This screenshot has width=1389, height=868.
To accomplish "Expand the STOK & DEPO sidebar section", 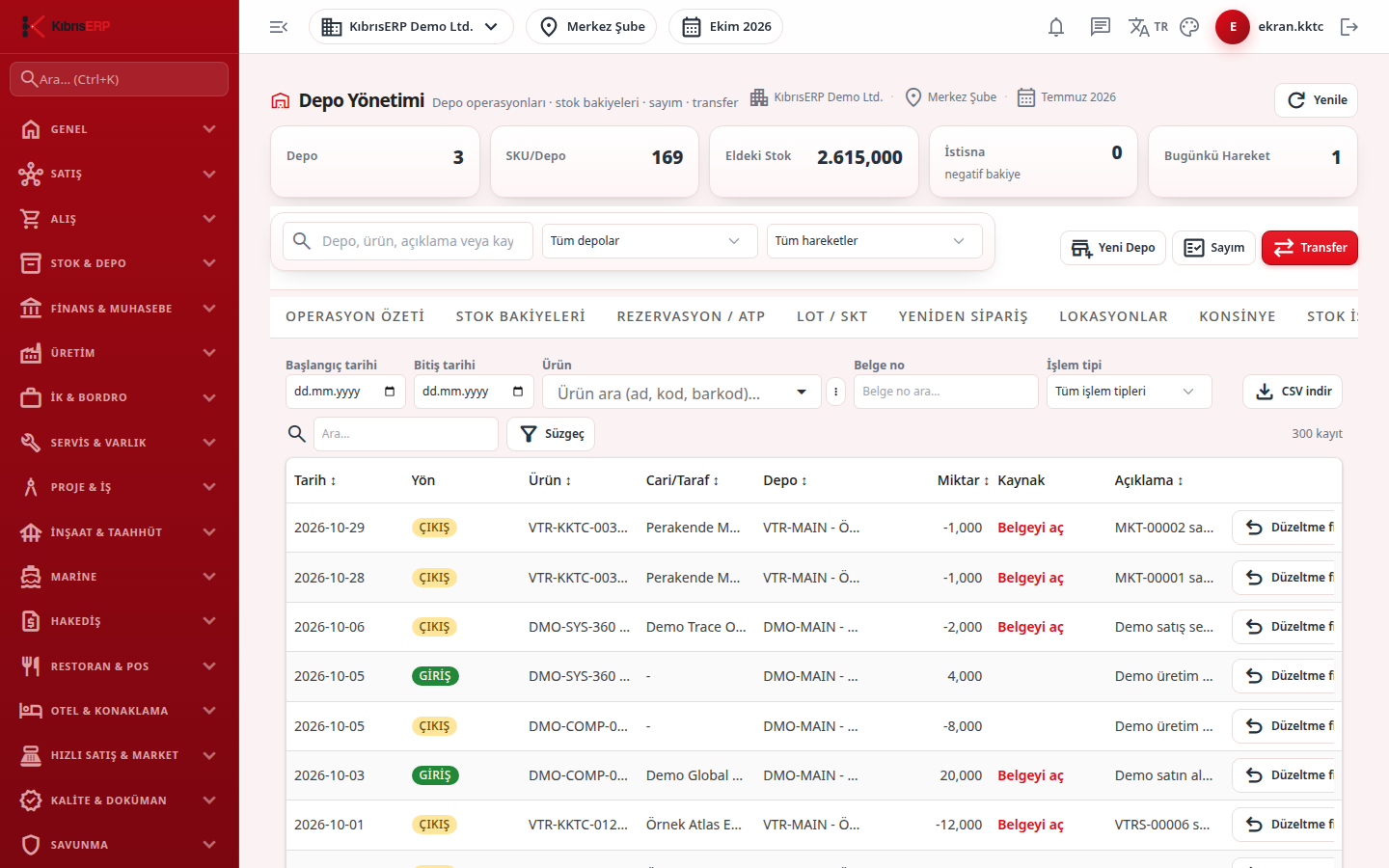I will point(120,263).
